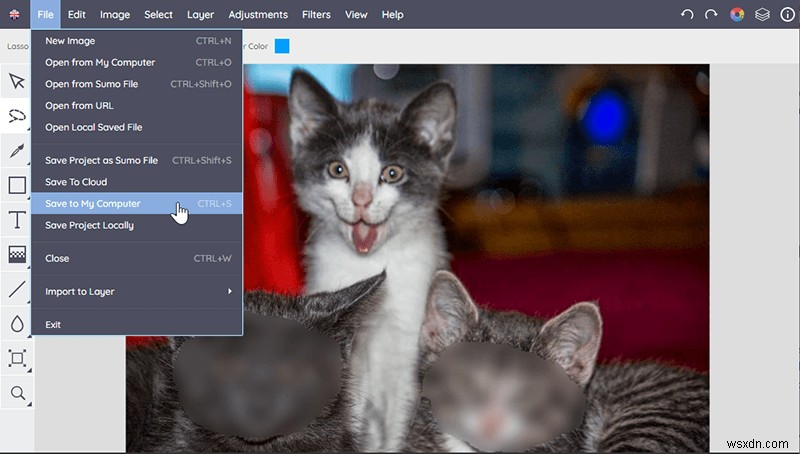The image size is (800, 454).
Task: Open the Help menu
Action: point(392,15)
